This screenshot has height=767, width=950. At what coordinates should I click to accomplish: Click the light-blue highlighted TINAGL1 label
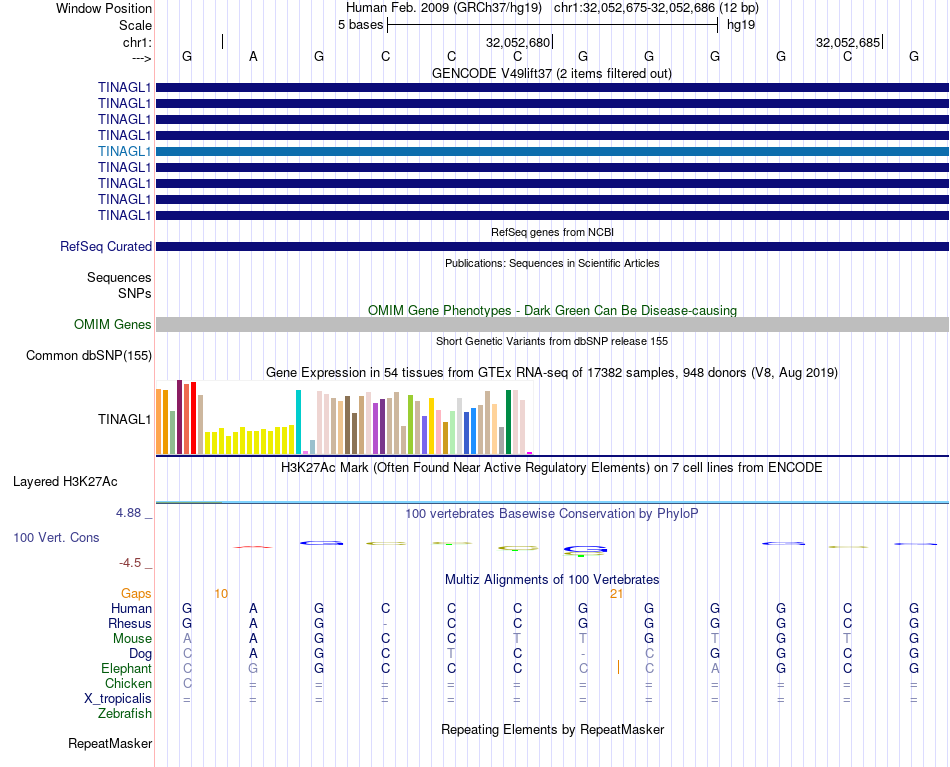pos(124,151)
